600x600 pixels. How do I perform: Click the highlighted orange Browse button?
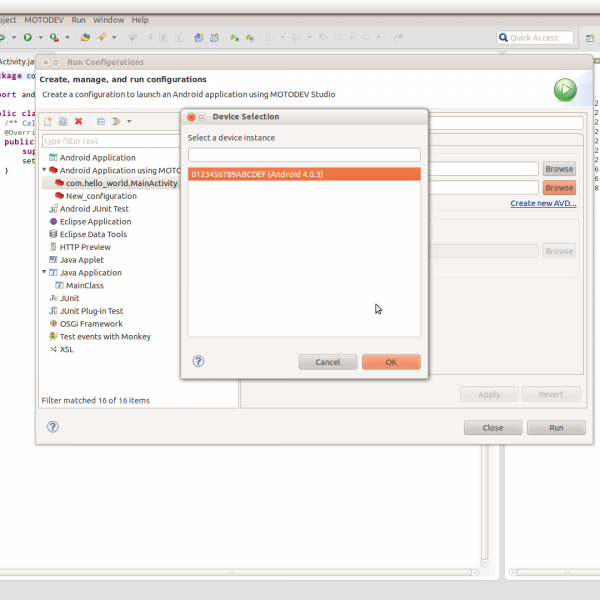[559, 188]
